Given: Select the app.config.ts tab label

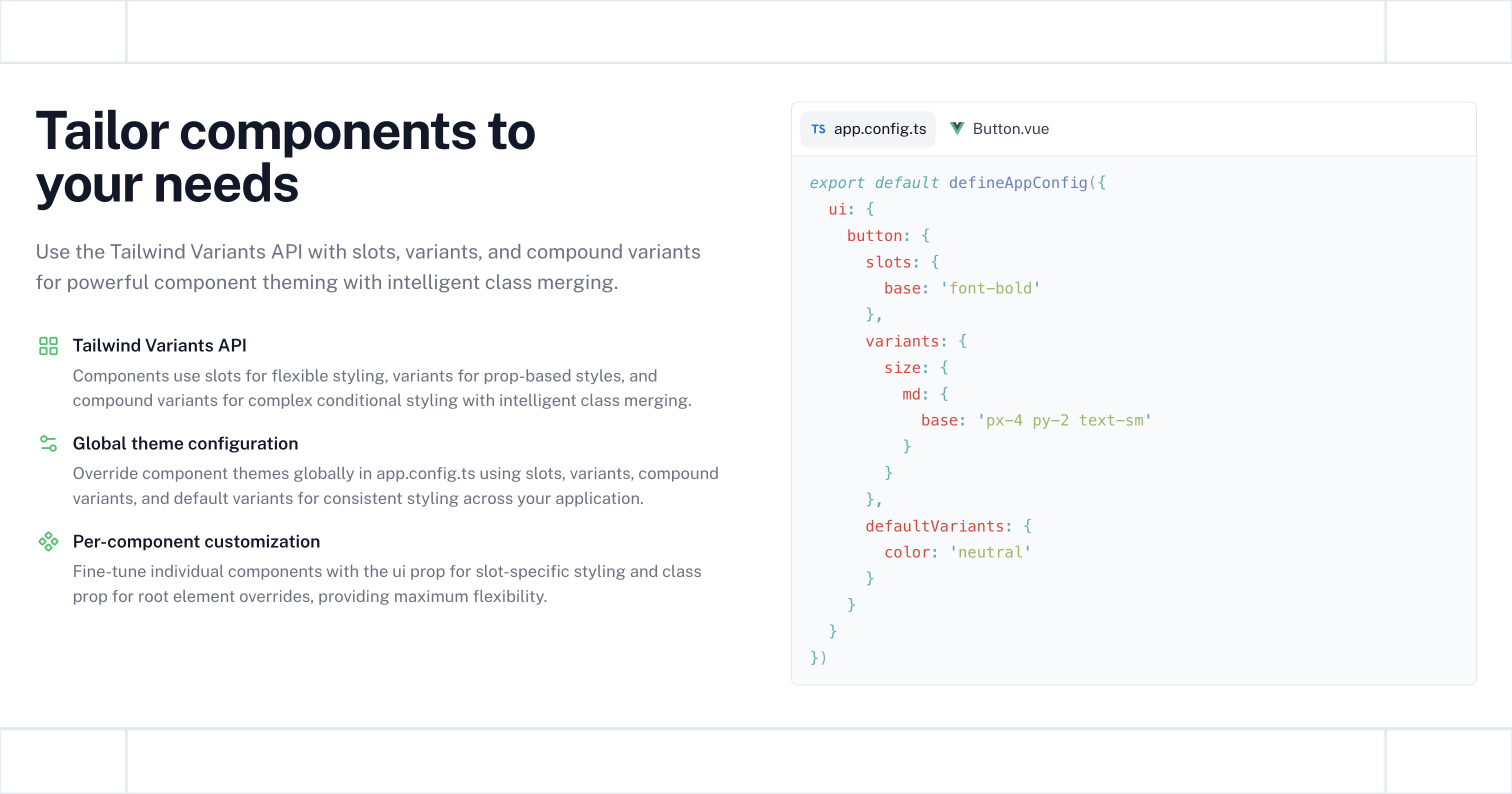Looking at the screenshot, I should 880,129.
